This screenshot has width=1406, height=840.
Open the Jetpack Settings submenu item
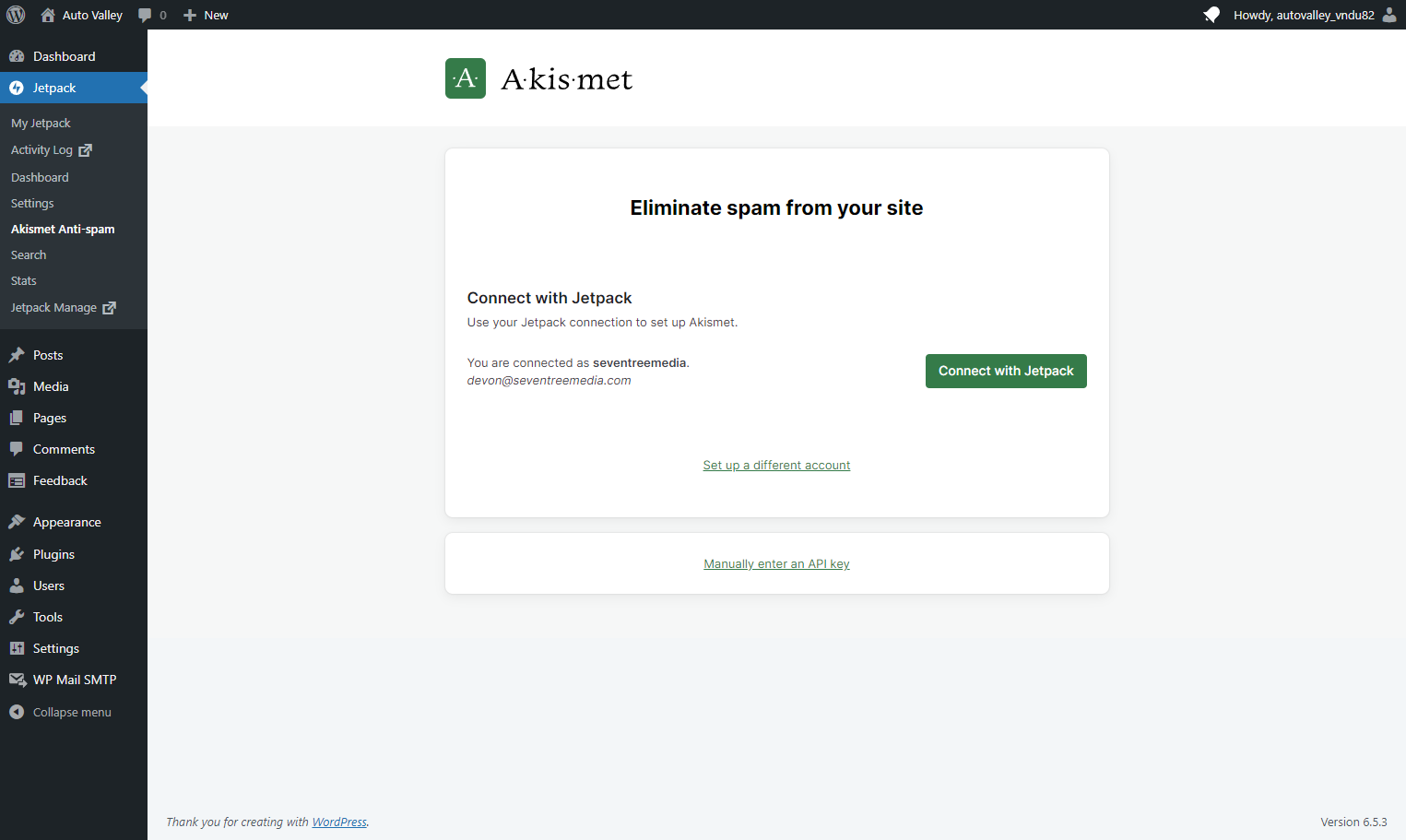click(32, 203)
